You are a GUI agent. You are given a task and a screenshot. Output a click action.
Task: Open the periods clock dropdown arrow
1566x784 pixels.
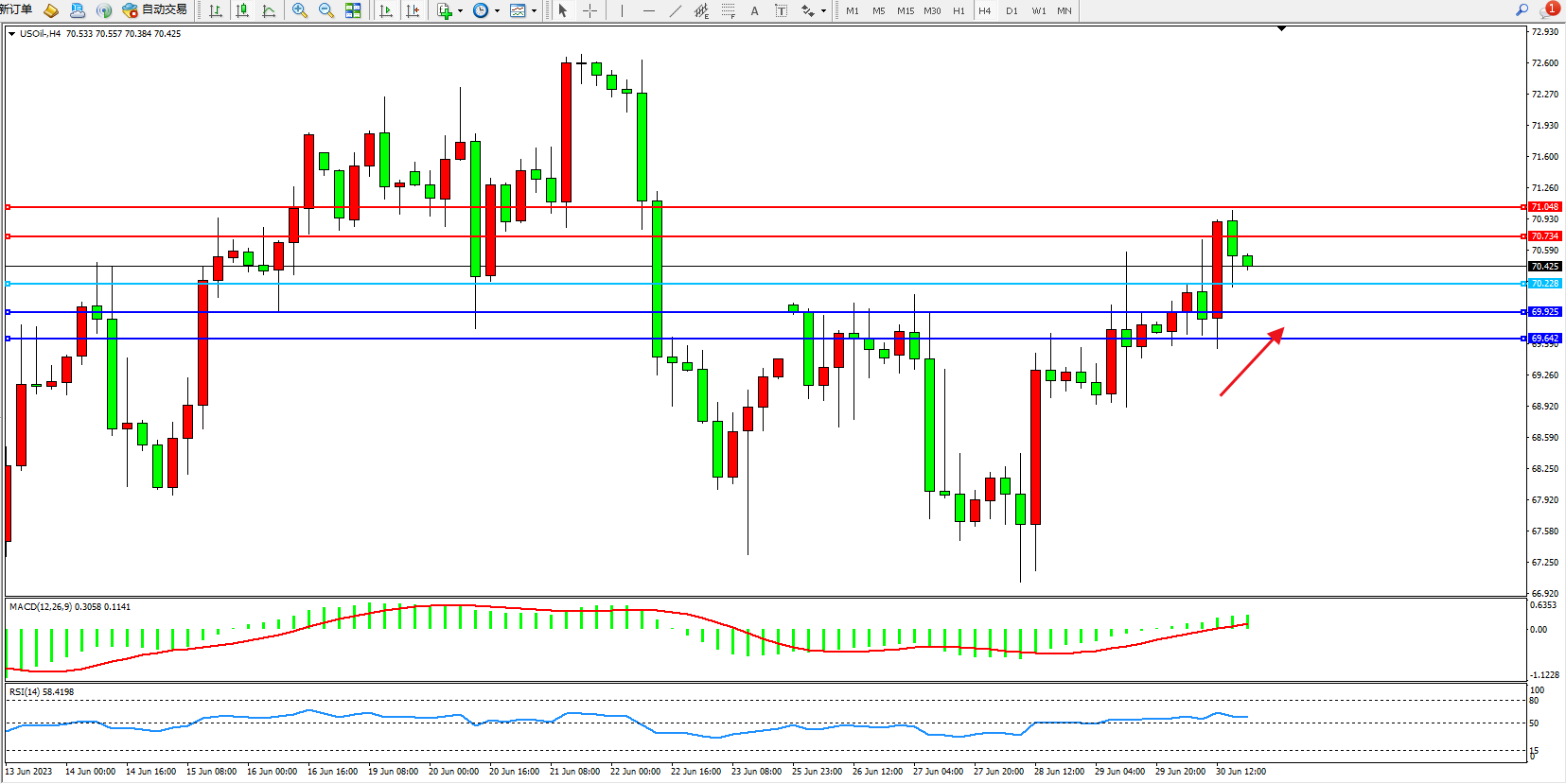[497, 11]
